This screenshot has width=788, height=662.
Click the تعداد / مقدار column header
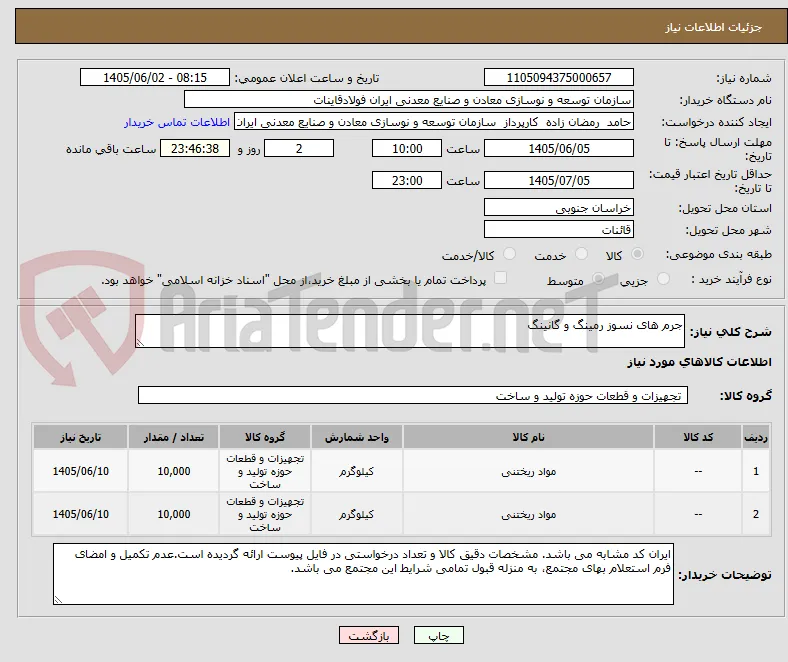(173, 437)
